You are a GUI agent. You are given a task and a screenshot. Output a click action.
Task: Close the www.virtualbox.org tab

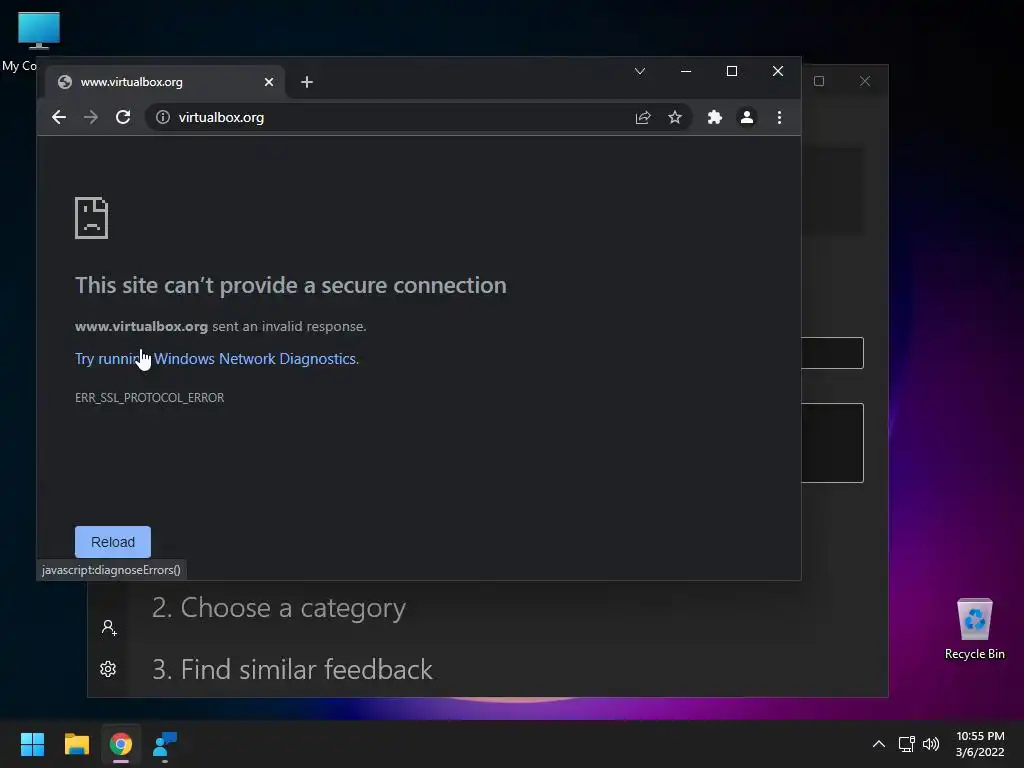tap(269, 82)
